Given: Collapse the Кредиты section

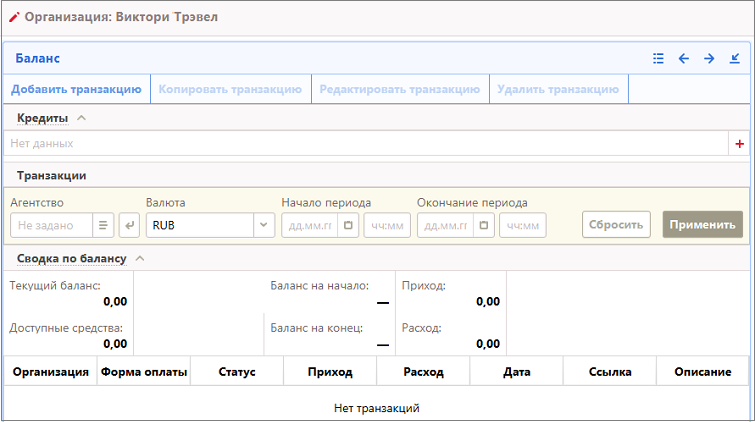Looking at the screenshot, I should coord(82,118).
